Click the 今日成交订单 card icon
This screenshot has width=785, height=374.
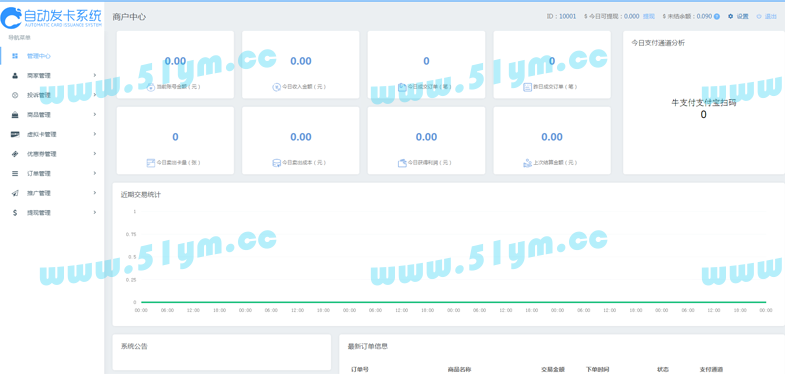pos(402,87)
